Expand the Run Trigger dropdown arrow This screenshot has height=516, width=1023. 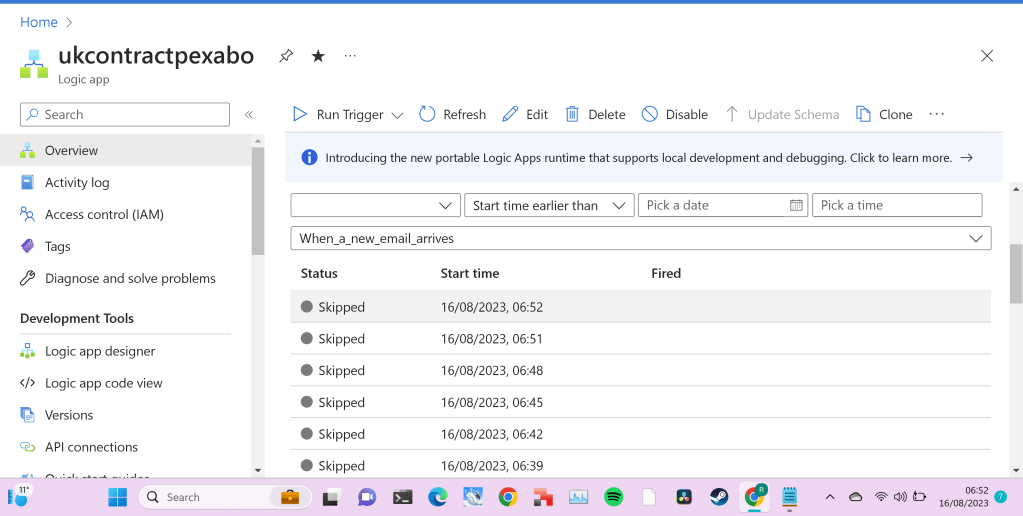click(397, 115)
